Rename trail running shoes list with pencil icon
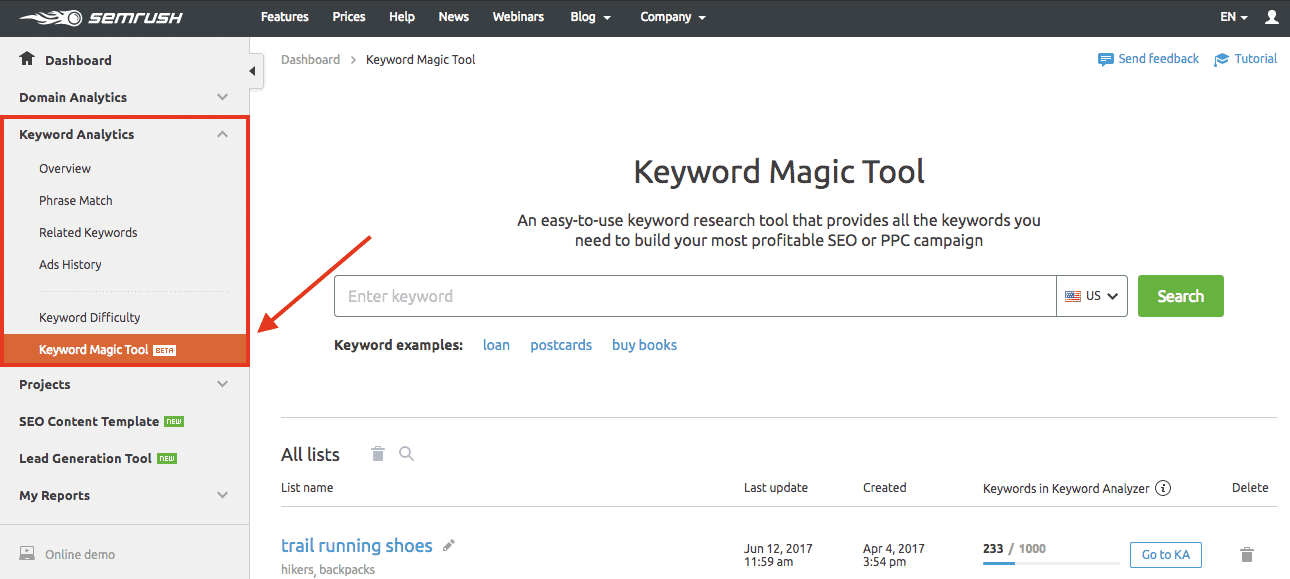The width and height of the screenshot is (1290, 579). (449, 545)
